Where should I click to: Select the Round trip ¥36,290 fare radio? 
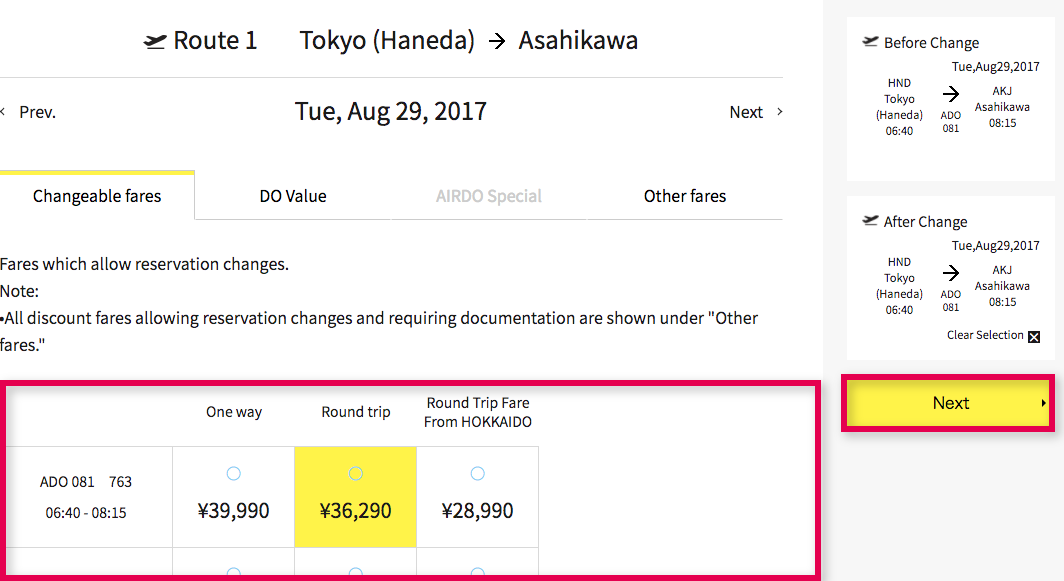356,473
